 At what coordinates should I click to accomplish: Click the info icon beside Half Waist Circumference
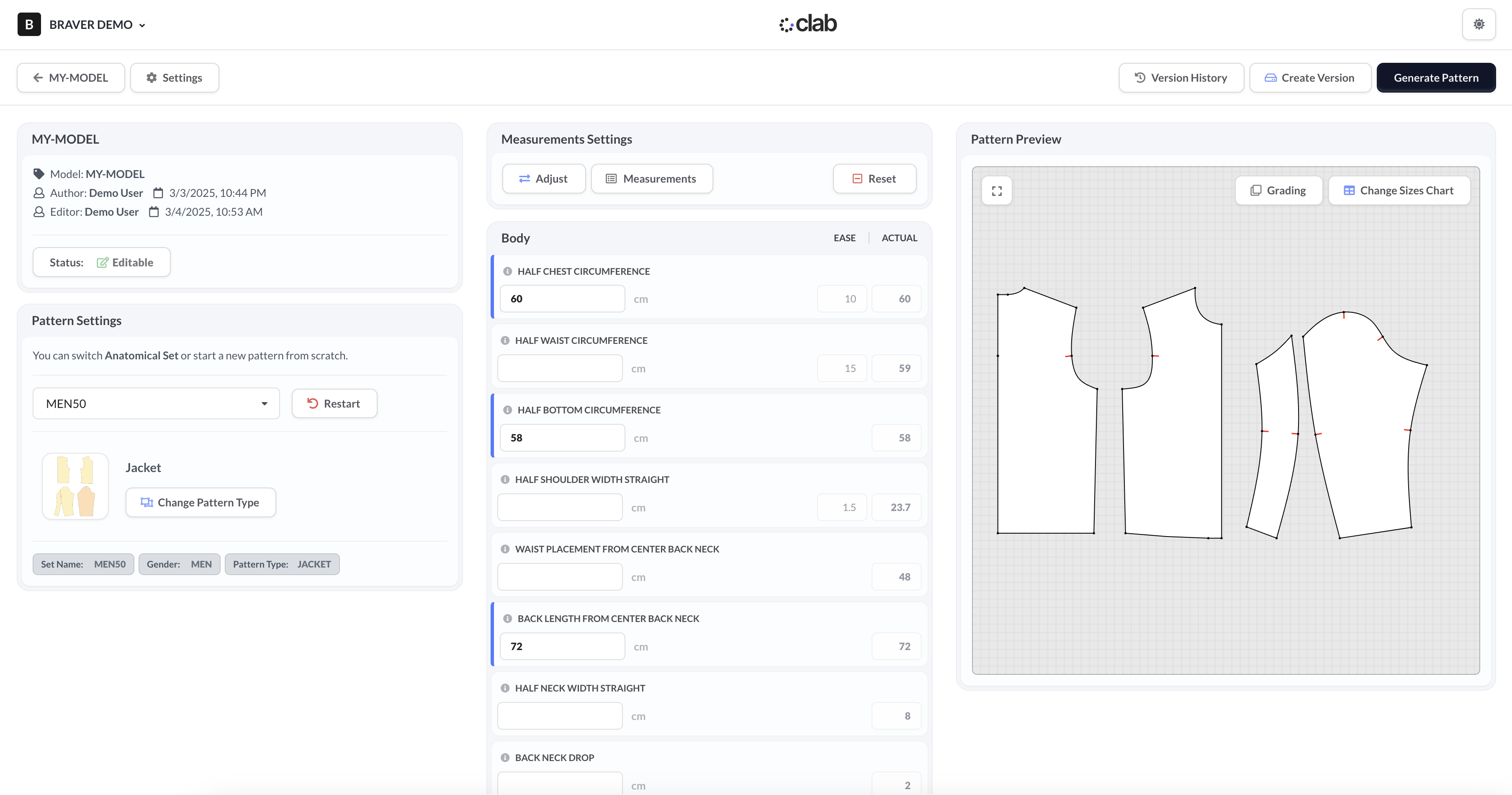505,341
